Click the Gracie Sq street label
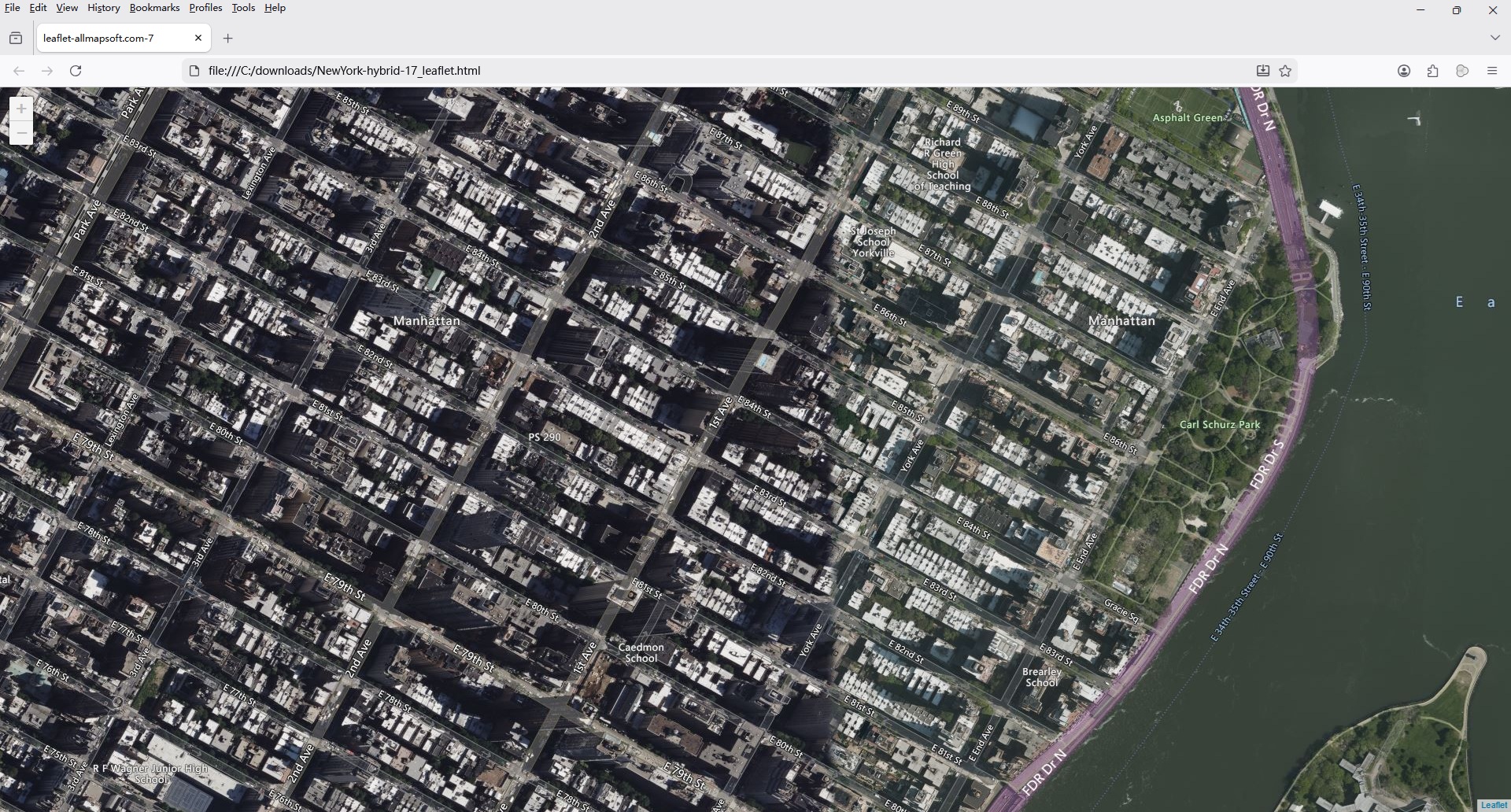This screenshot has height=812, width=1511. coord(1121,611)
